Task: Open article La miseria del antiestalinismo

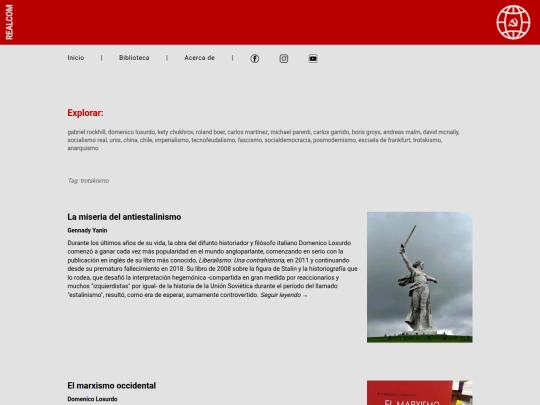Action: pos(124,217)
